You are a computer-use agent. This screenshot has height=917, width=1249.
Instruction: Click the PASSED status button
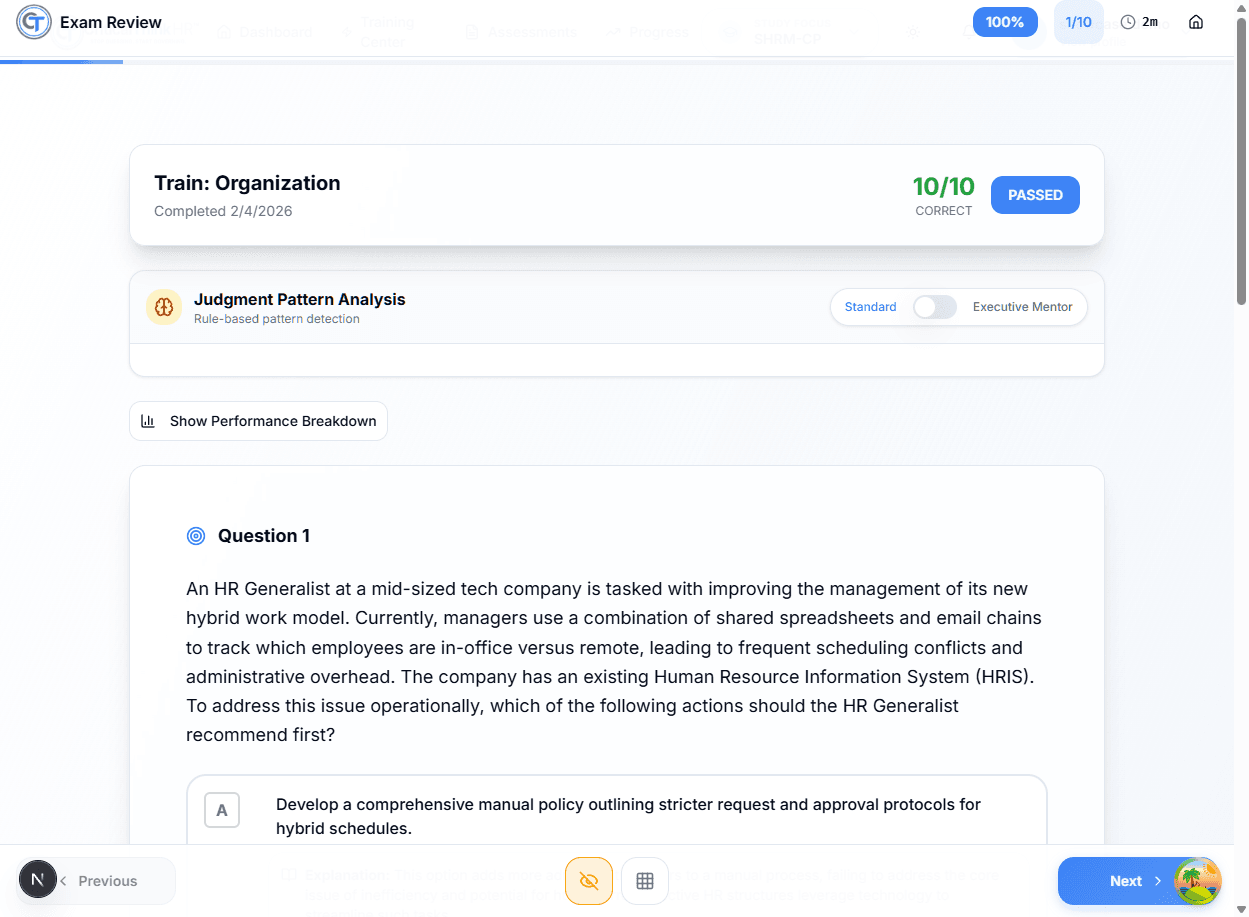[1035, 195]
